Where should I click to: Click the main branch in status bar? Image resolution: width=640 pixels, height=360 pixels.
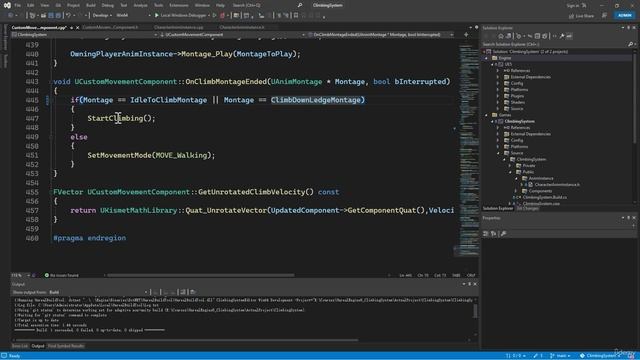coord(560,356)
